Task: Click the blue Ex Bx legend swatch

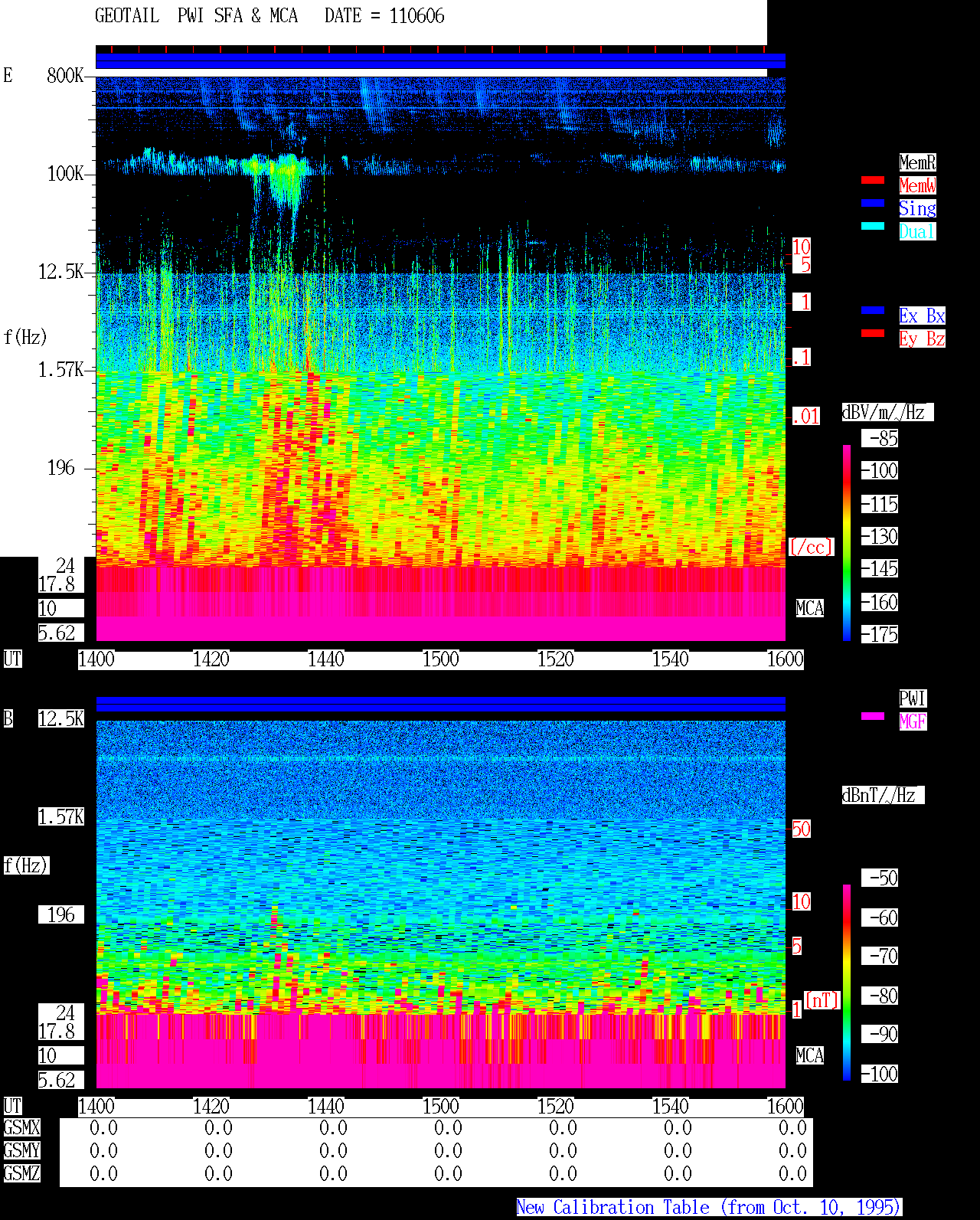Action: click(873, 310)
